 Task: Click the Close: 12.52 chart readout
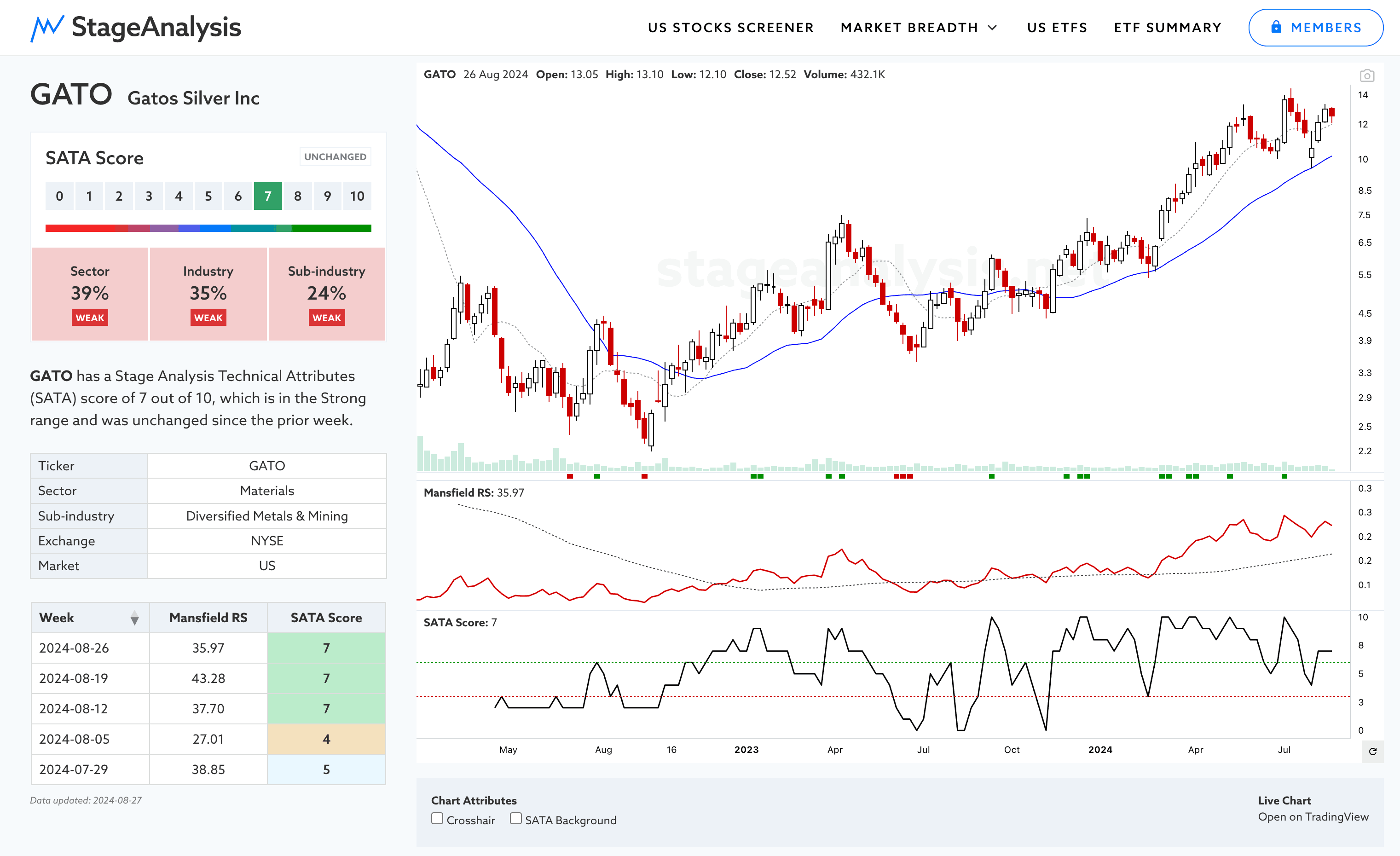pos(765,75)
